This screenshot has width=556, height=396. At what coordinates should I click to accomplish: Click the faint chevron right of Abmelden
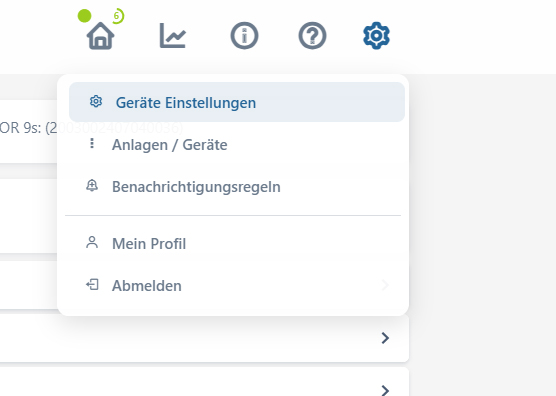coord(385,285)
